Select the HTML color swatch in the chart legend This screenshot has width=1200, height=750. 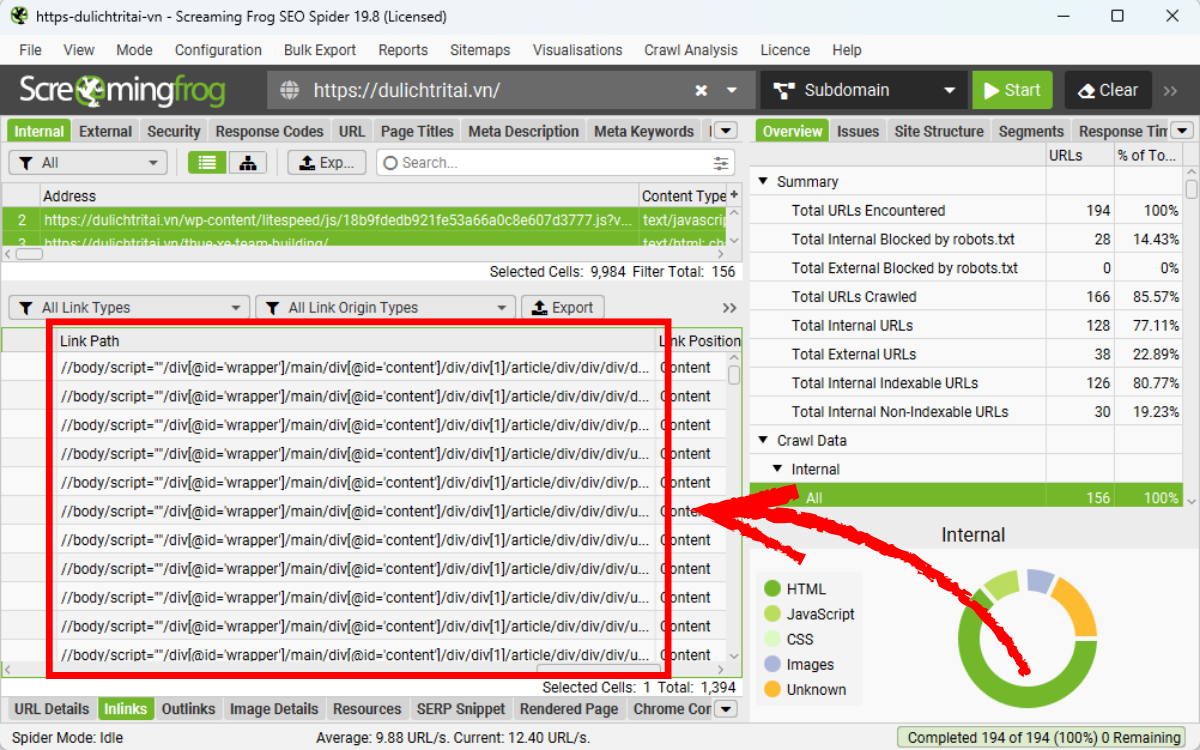pyautogui.click(x=772, y=589)
